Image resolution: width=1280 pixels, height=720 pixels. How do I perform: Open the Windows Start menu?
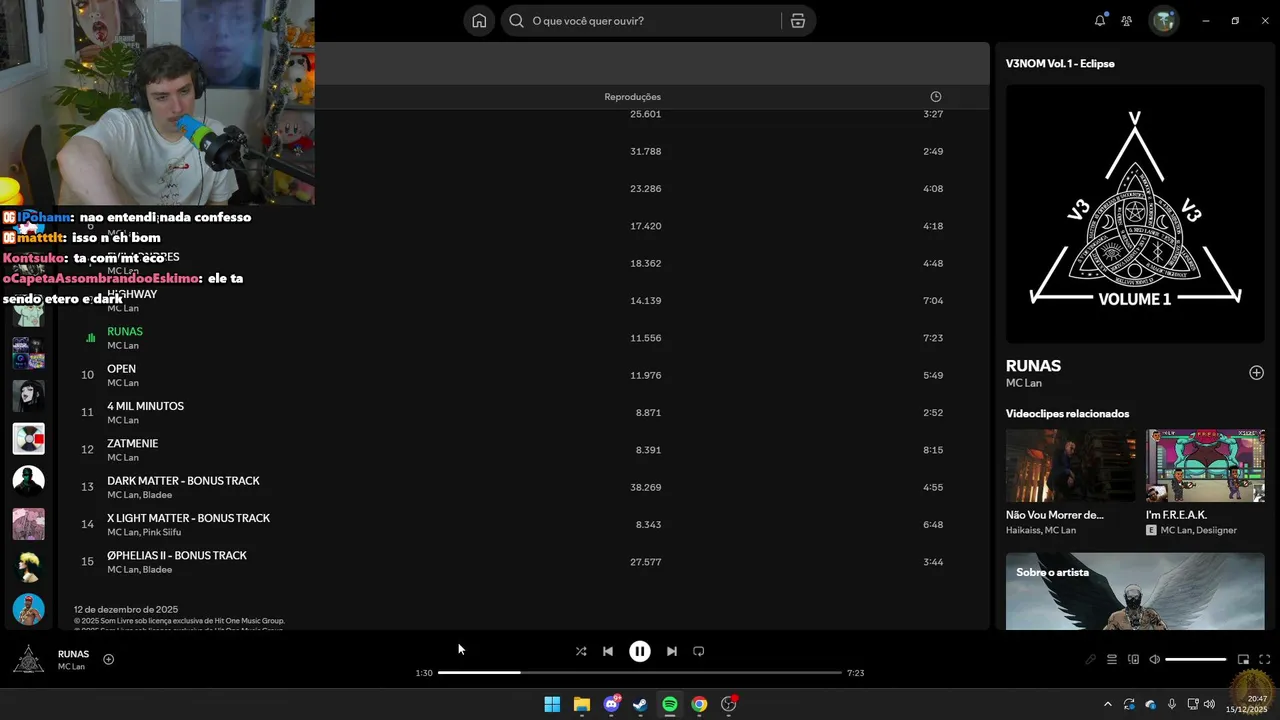pyautogui.click(x=552, y=704)
